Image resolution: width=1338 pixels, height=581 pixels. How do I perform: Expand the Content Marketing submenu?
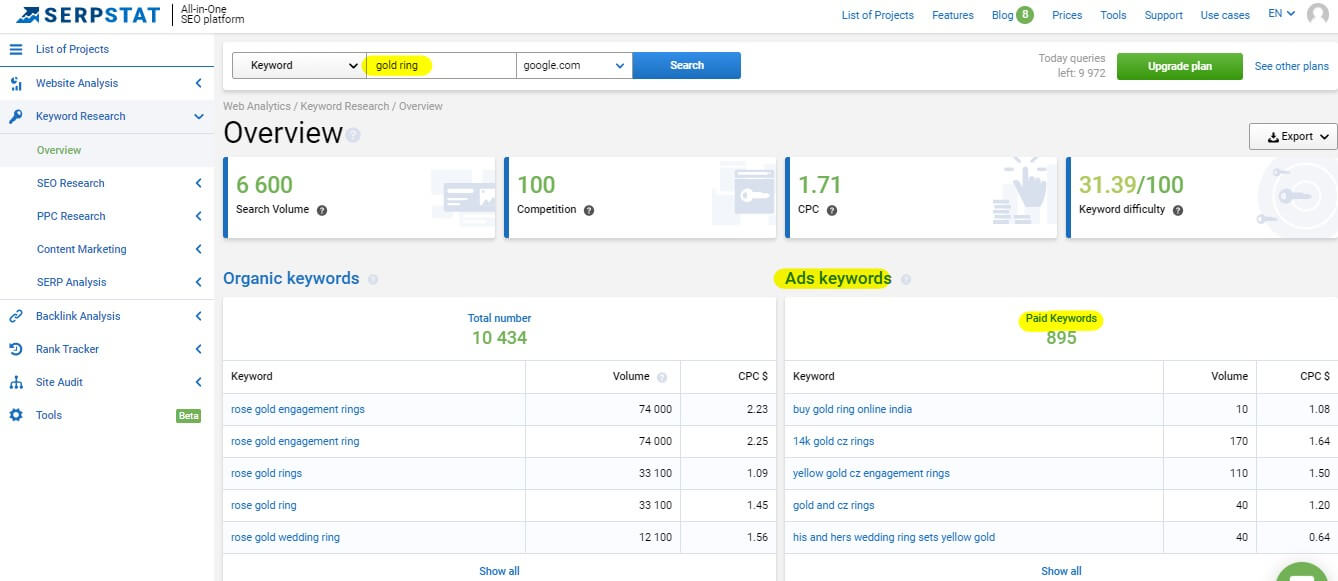(199, 249)
